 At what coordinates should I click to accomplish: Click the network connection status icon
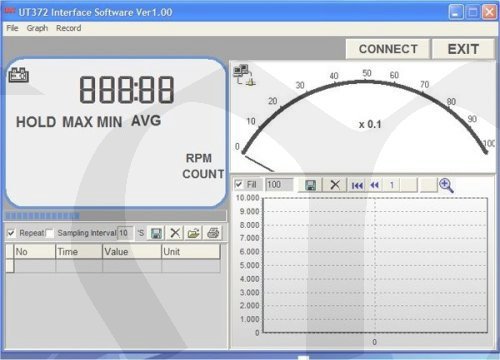tap(245, 75)
